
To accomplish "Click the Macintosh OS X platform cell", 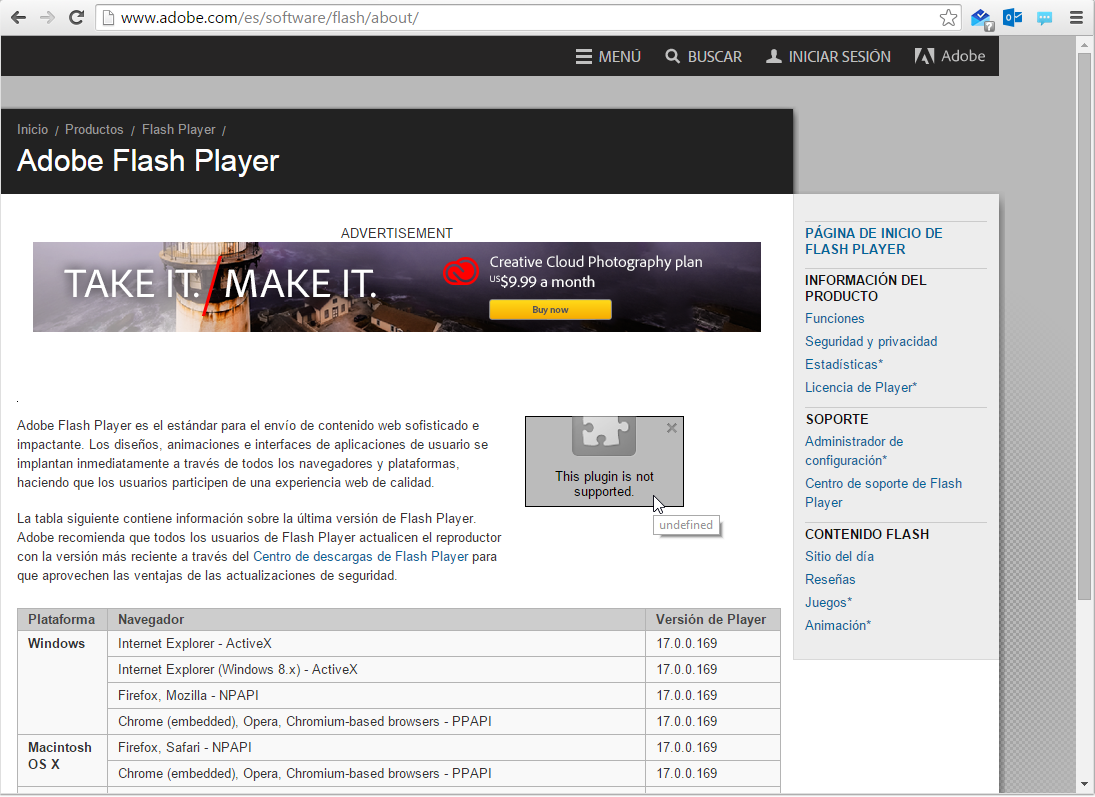I will click(x=62, y=761).
